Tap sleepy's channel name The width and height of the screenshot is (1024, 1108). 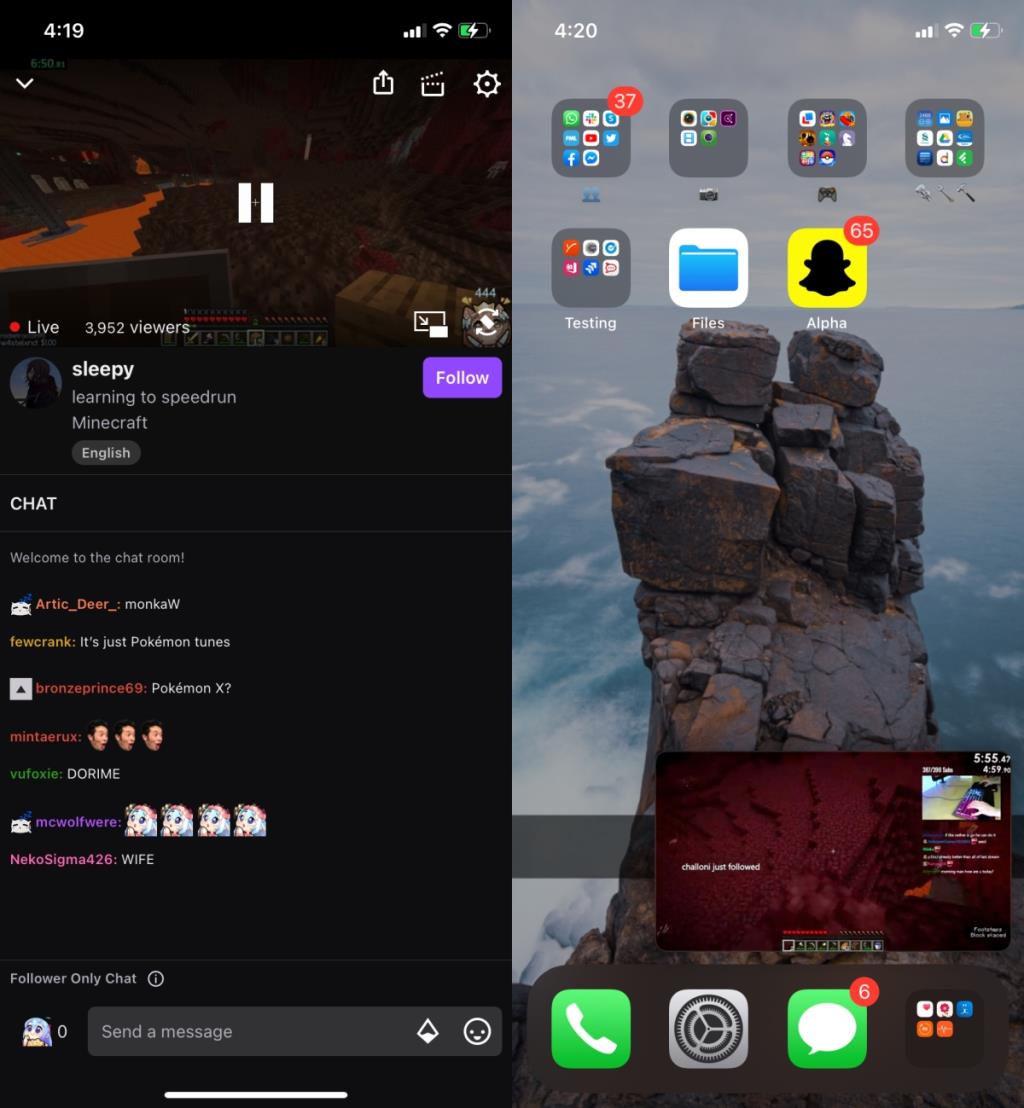coord(103,369)
